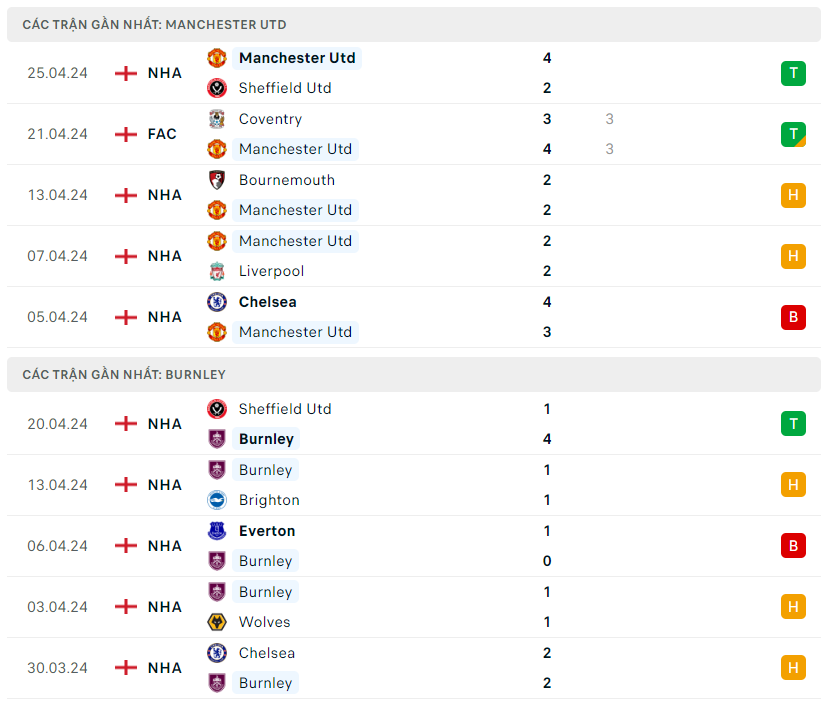Click the Liverpool club crest icon

click(x=216, y=271)
